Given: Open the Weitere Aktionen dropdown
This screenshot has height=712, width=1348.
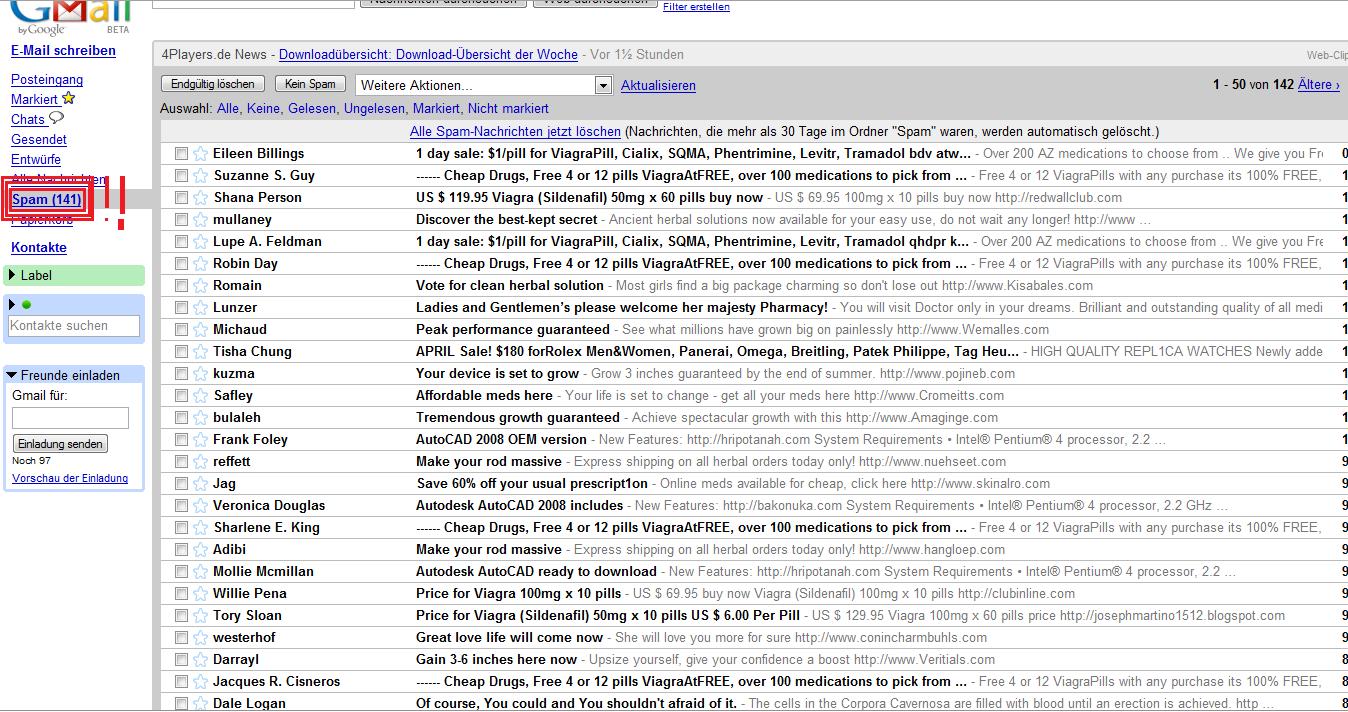Looking at the screenshot, I should (483, 85).
